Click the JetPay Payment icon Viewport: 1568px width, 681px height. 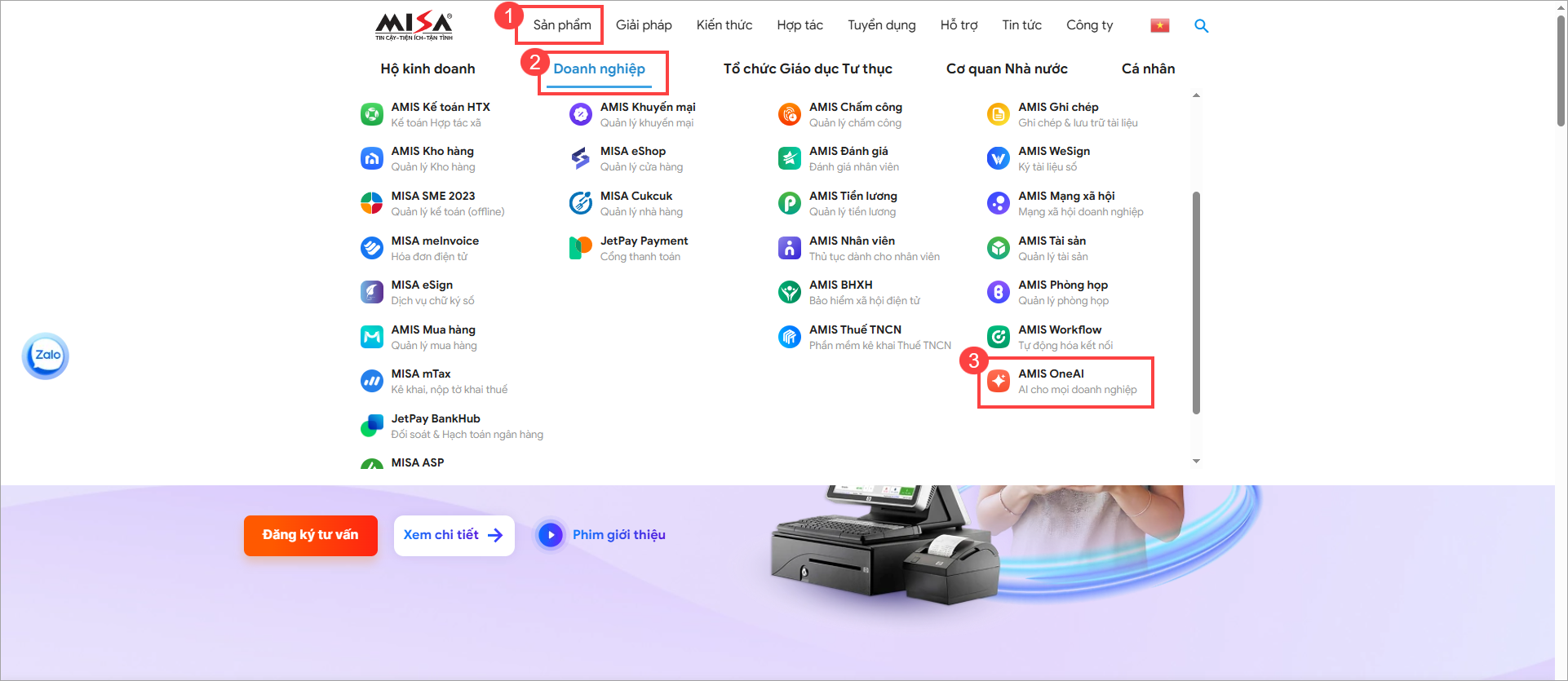(581, 248)
